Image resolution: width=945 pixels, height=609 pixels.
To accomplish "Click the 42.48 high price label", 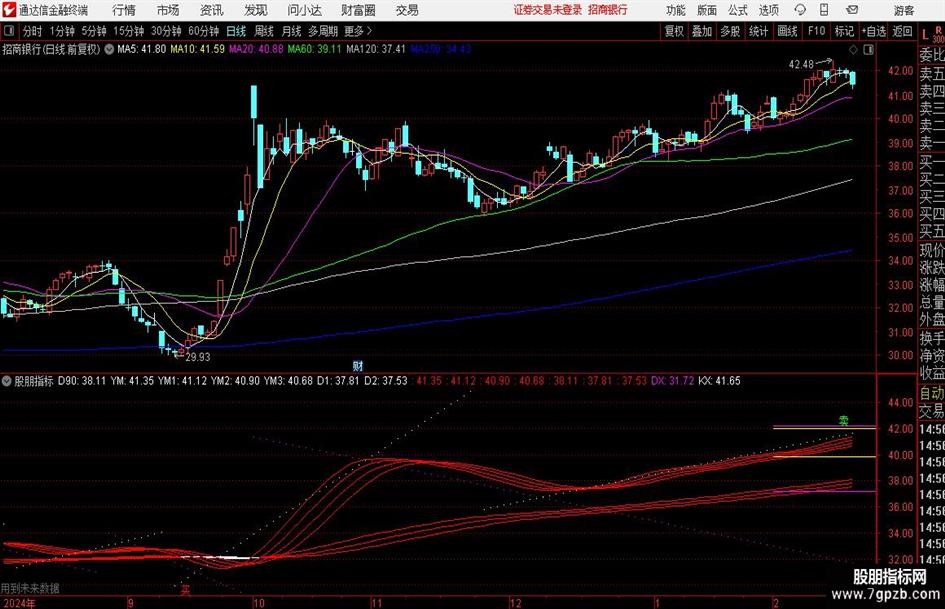I will pyautogui.click(x=801, y=64).
